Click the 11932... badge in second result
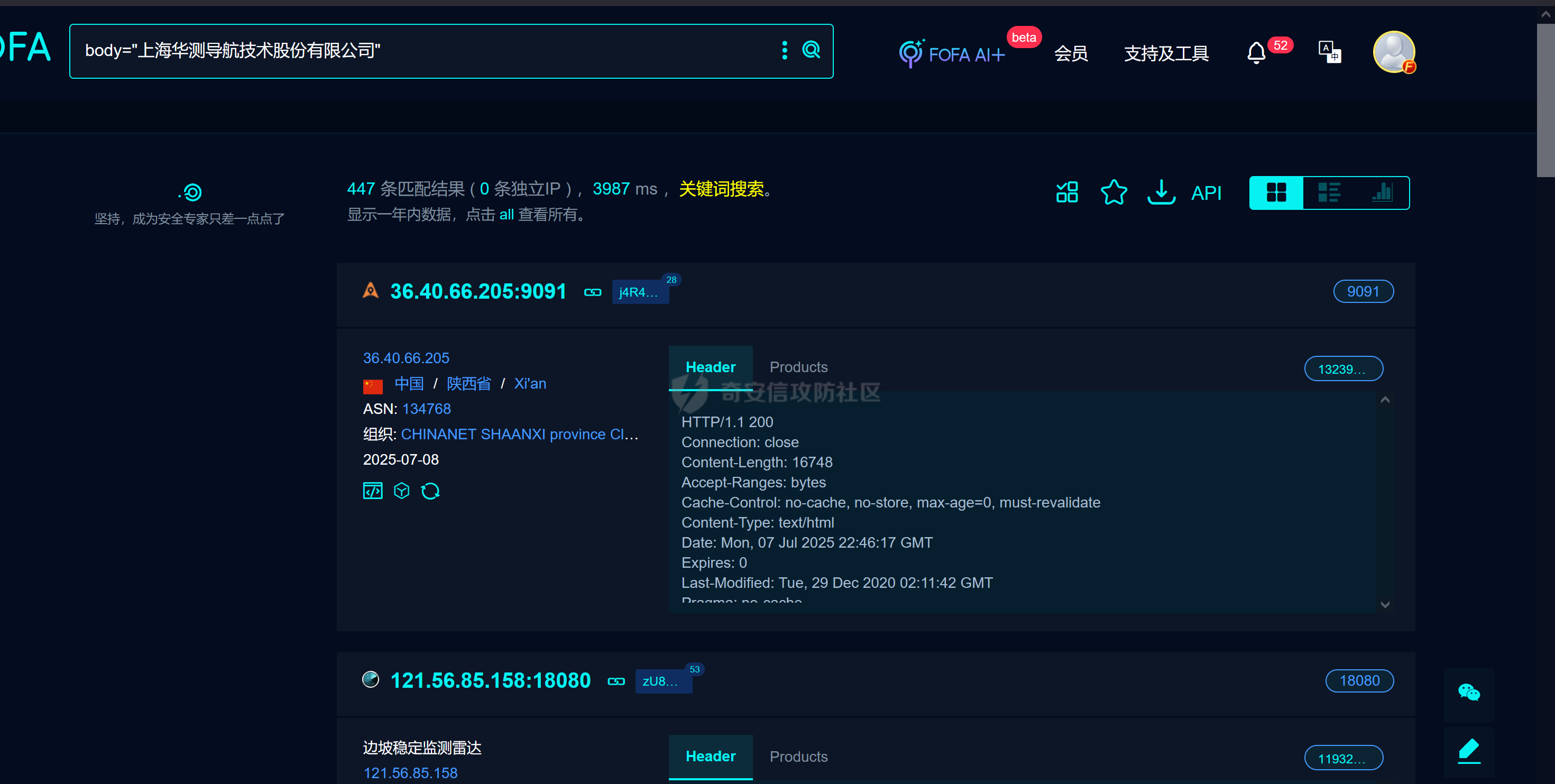 coord(1343,758)
